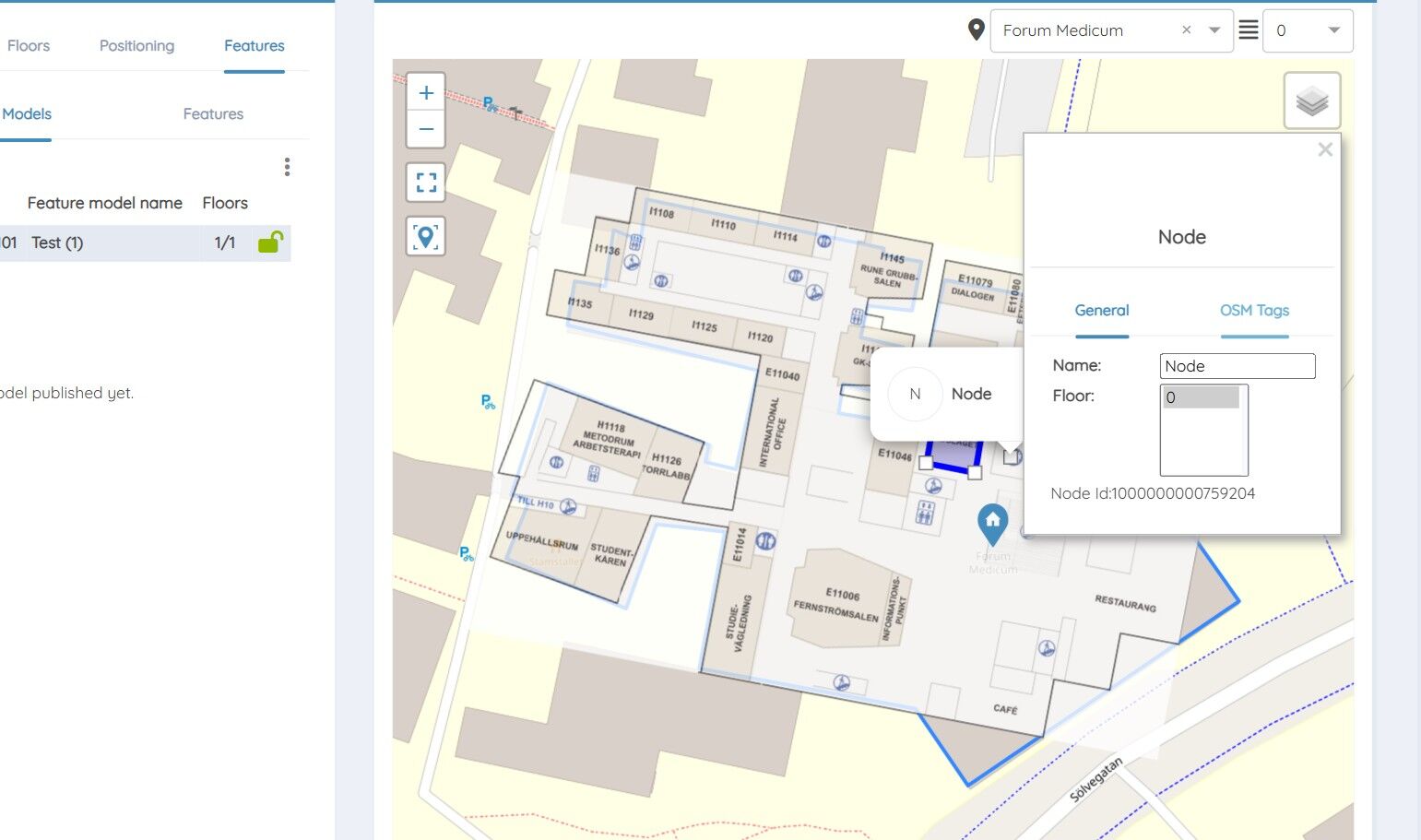Screen dimensions: 1421x840
Task: Click the CAFÉ label on the map
Action: 1005,709
